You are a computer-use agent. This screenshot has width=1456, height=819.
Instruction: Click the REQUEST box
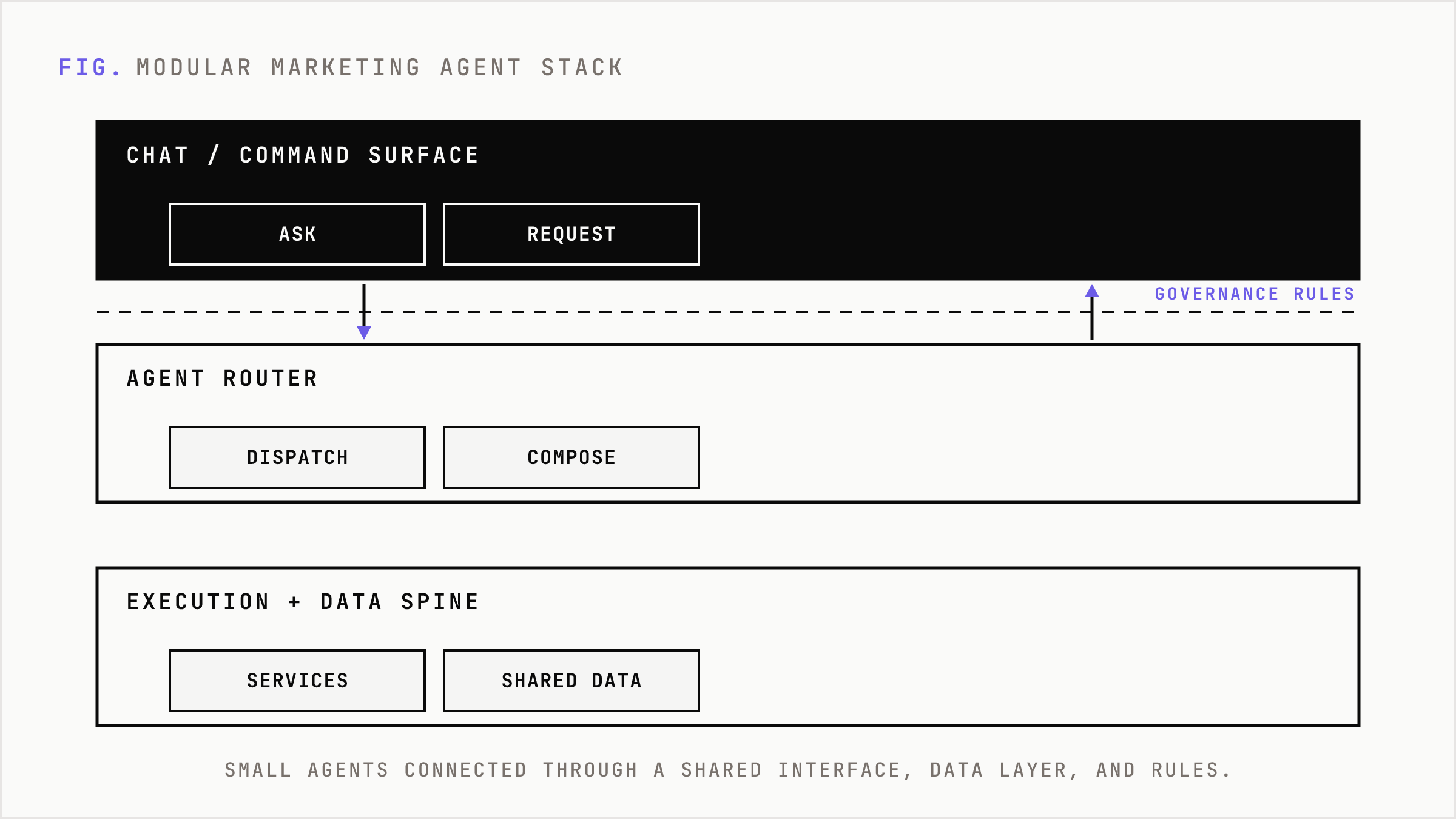[571, 234]
